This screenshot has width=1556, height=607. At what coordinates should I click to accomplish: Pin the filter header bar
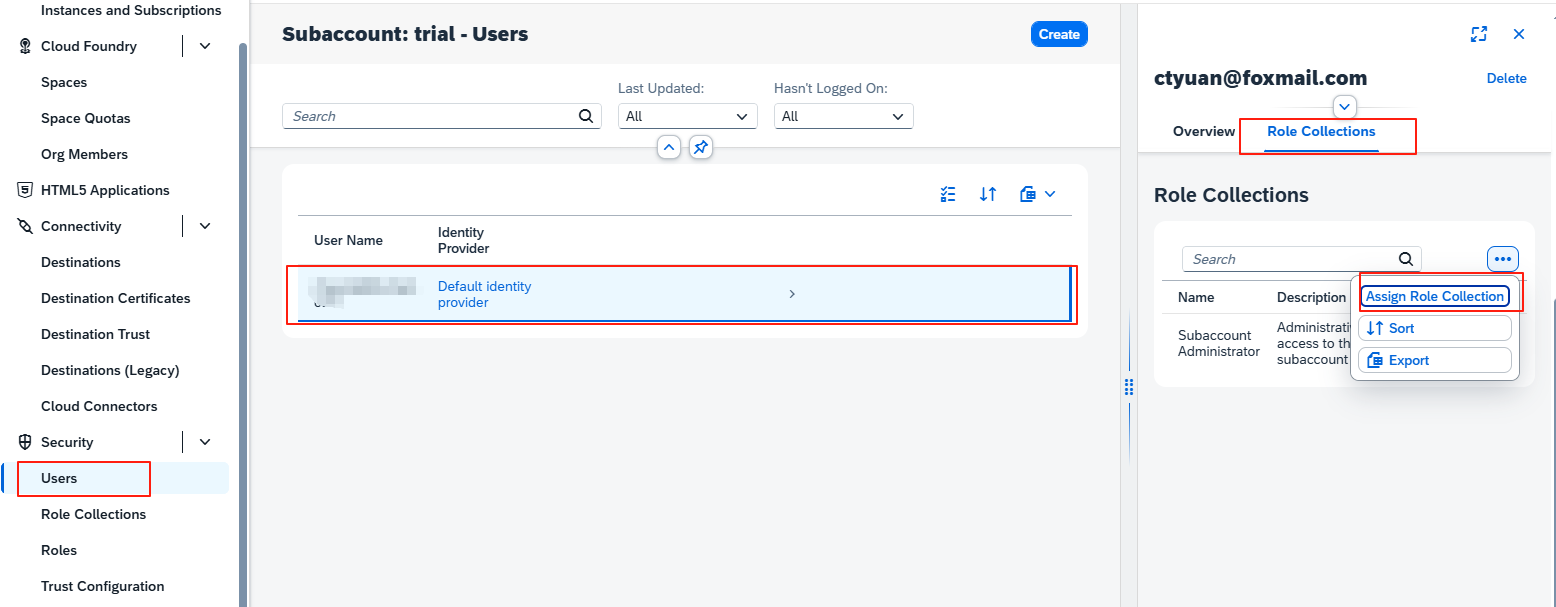click(701, 148)
